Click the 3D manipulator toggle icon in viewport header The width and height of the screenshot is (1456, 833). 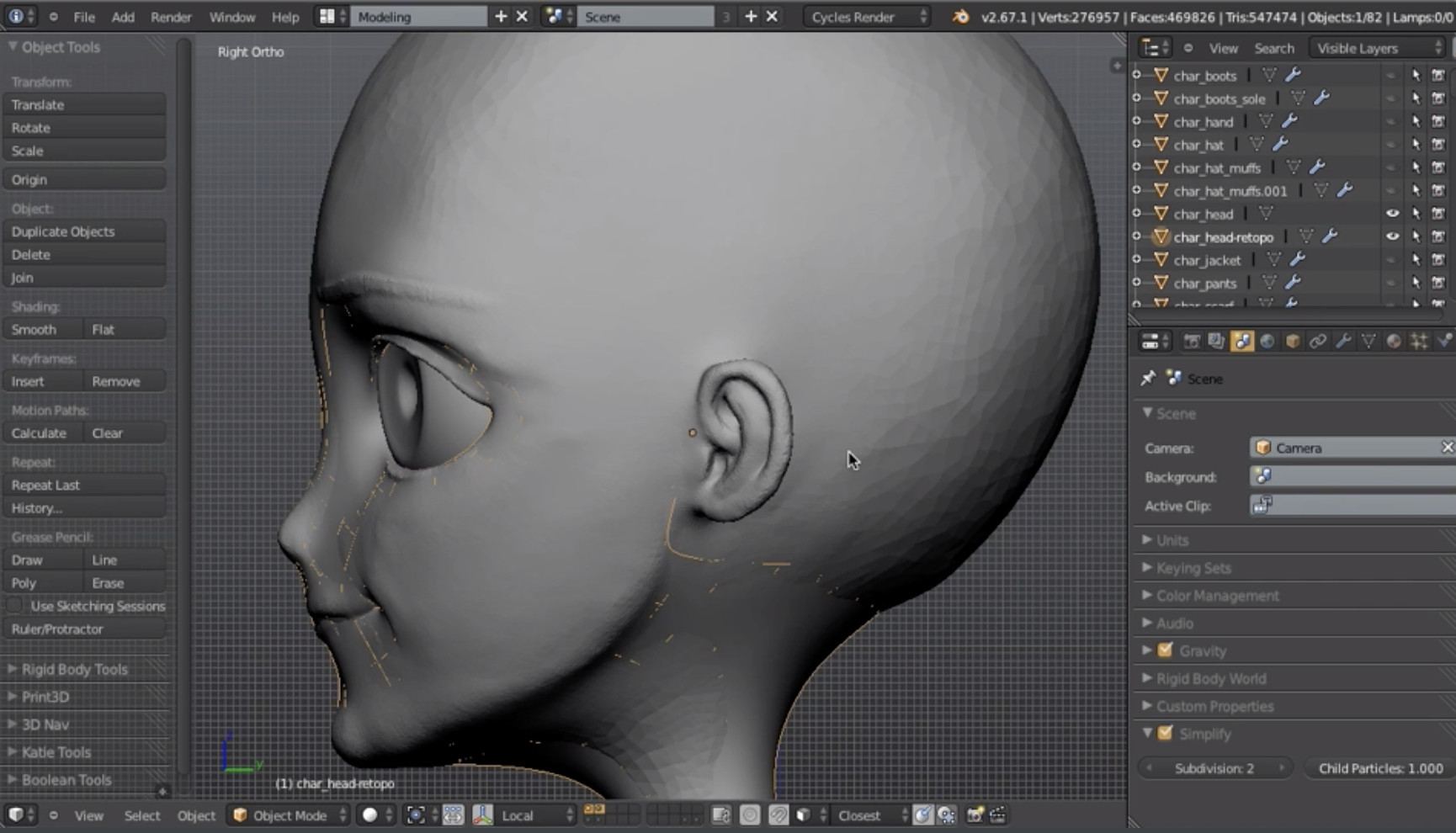(x=482, y=815)
